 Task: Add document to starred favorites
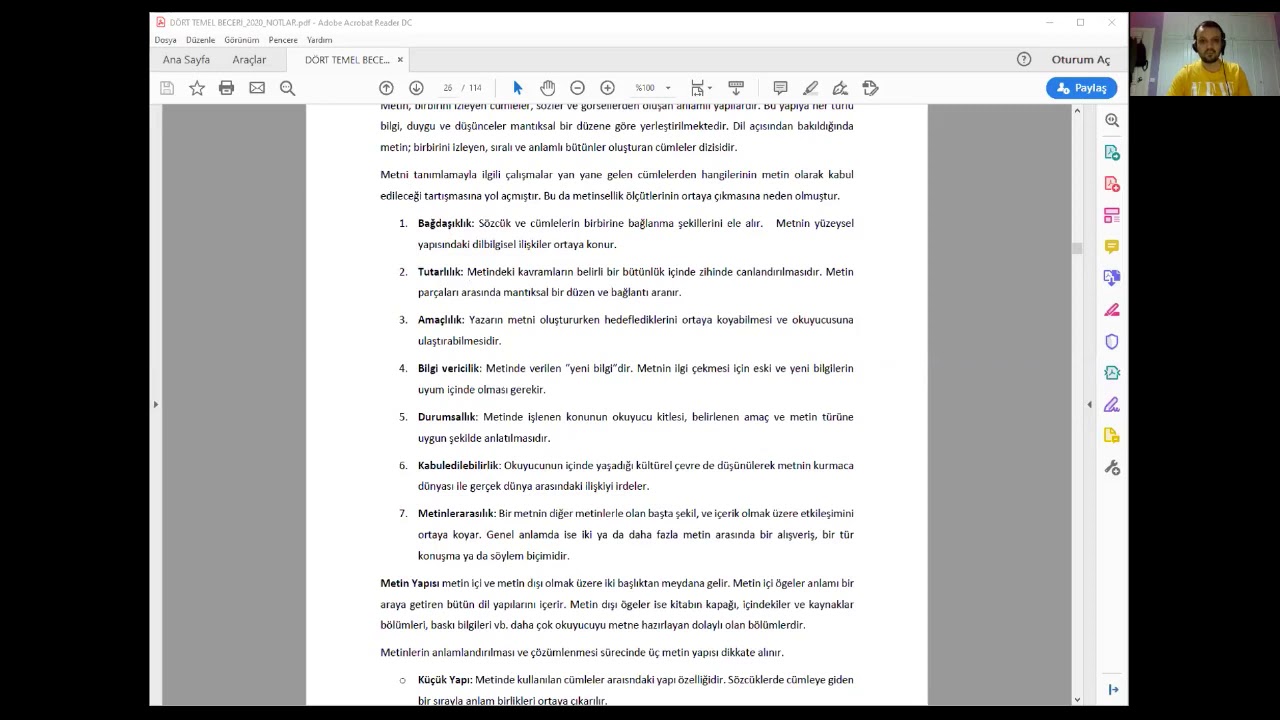coord(197,88)
